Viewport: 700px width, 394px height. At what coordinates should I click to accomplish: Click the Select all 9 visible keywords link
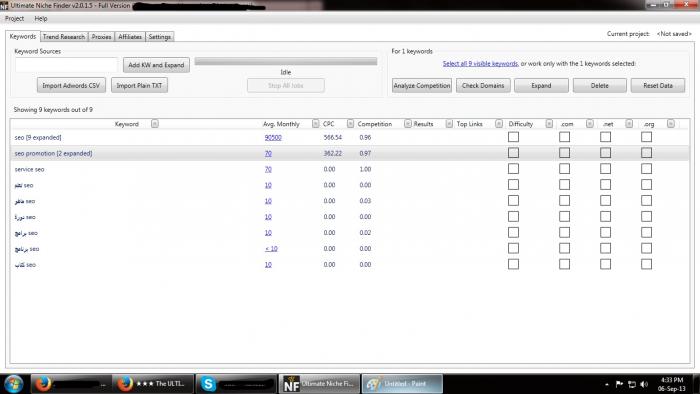click(480, 64)
